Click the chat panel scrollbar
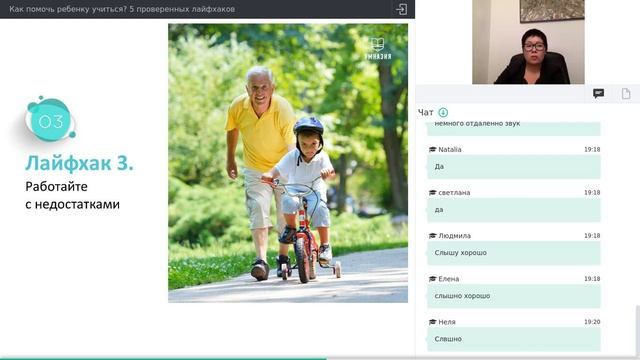Image resolution: width=640 pixels, height=360 pixels. point(638,331)
